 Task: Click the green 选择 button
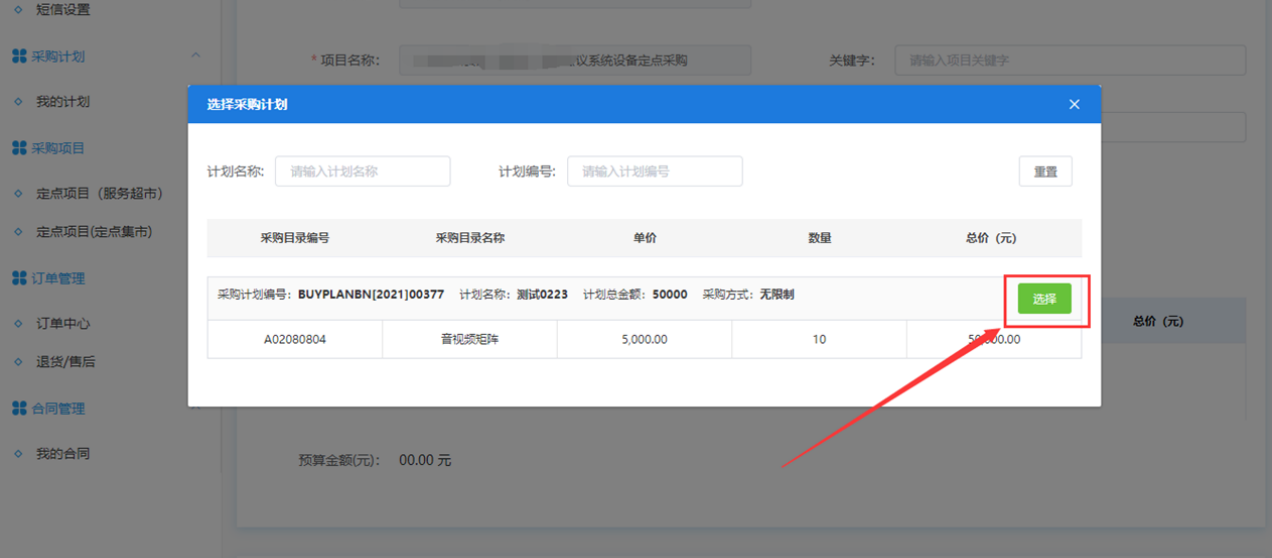tap(1044, 299)
